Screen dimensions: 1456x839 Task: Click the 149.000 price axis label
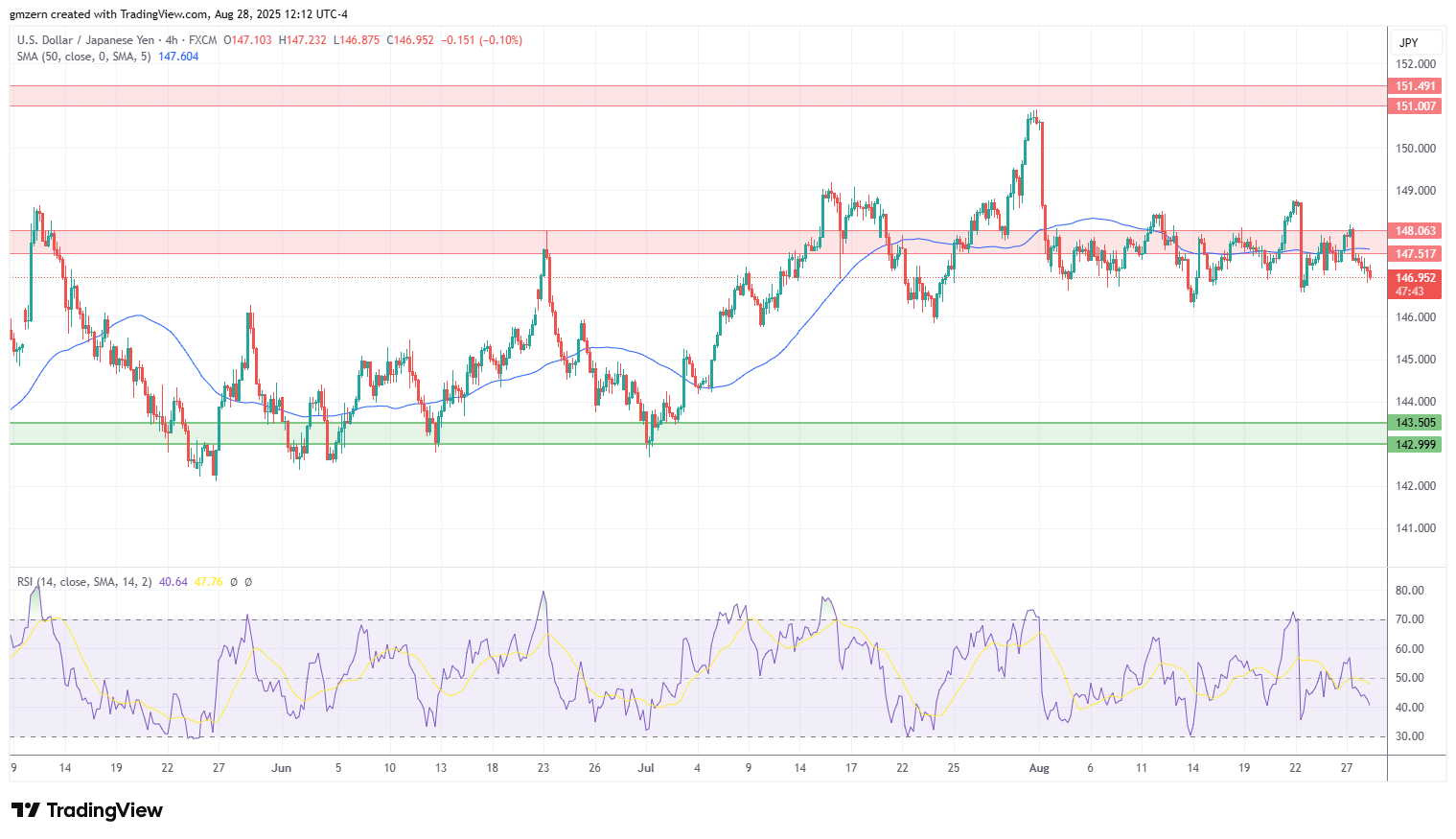(1416, 191)
